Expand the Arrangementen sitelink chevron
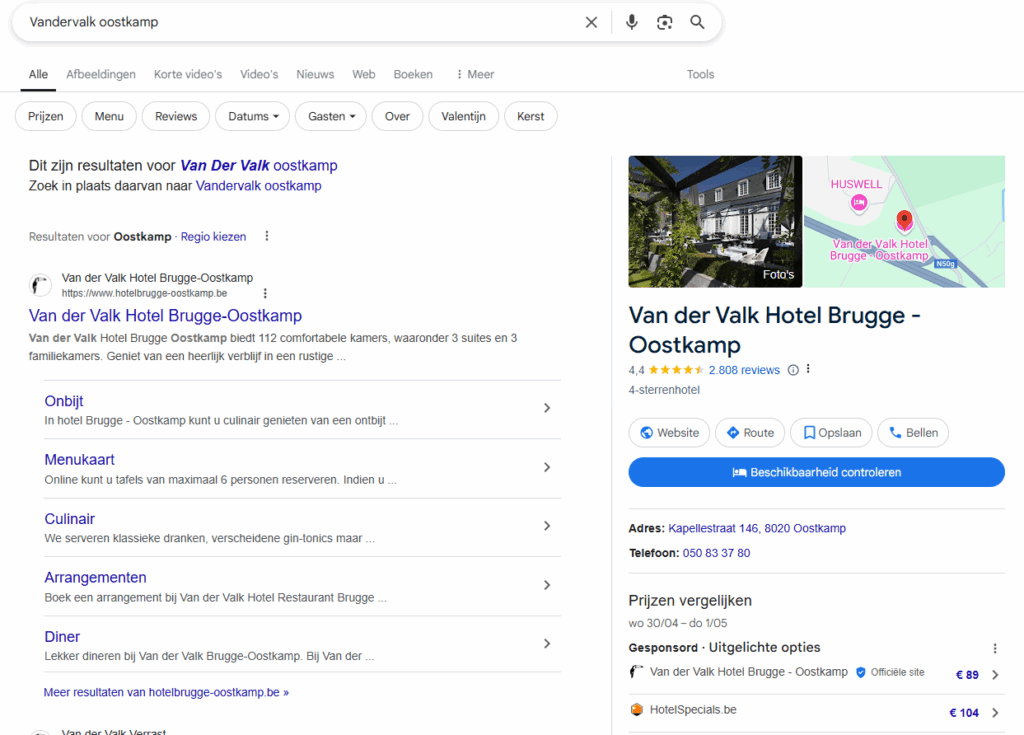The image size is (1024, 735). pyautogui.click(x=547, y=585)
